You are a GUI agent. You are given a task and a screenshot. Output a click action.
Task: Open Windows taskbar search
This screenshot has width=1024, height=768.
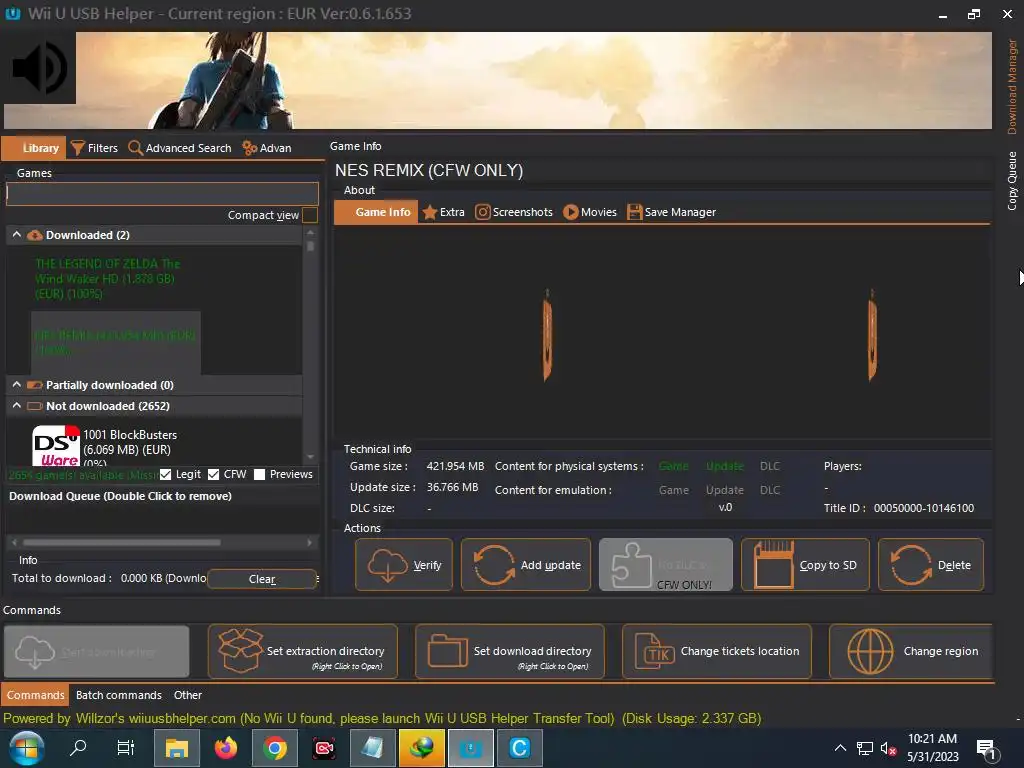[78, 748]
